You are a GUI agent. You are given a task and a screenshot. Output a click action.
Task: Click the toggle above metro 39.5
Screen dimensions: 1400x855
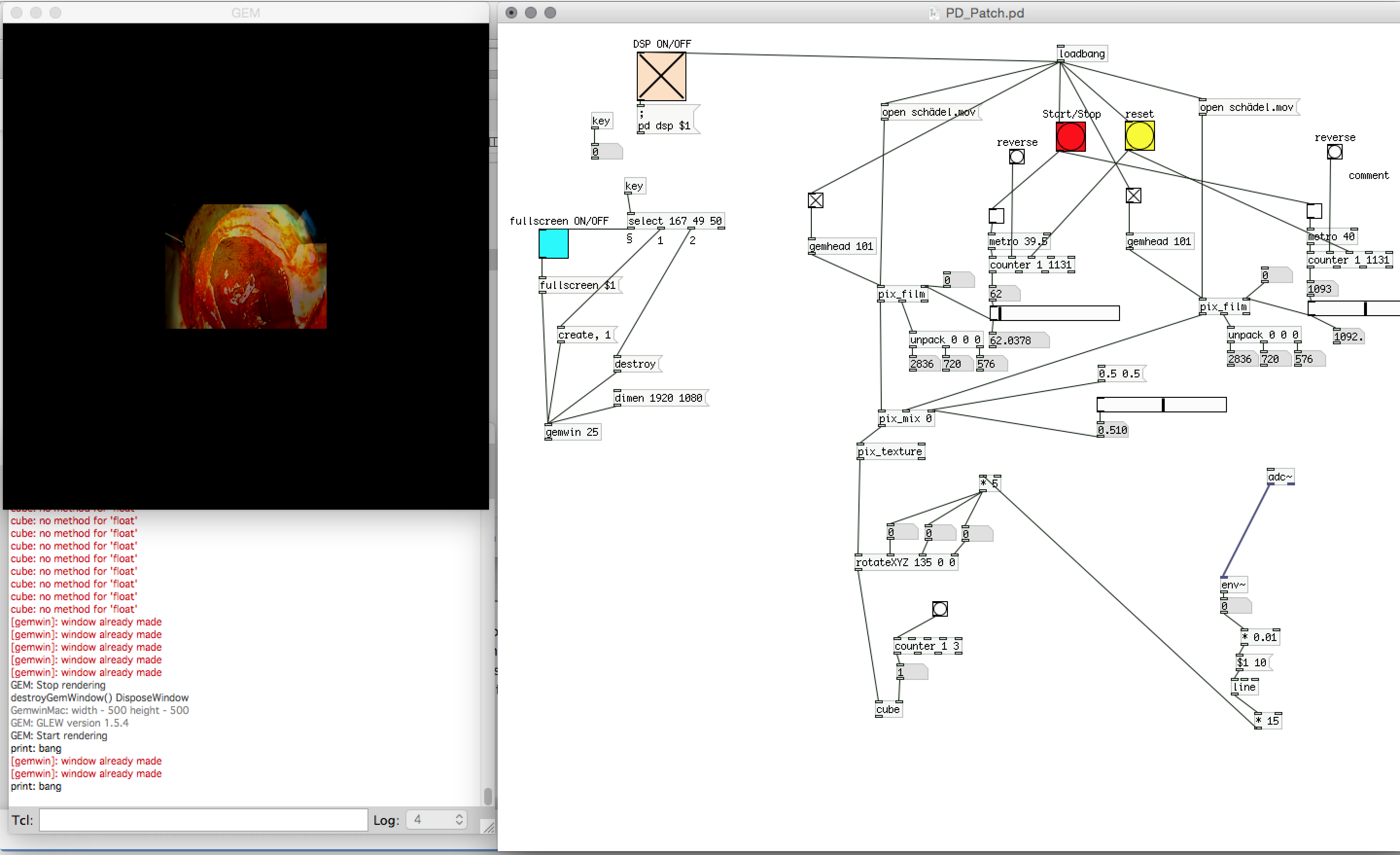996,216
